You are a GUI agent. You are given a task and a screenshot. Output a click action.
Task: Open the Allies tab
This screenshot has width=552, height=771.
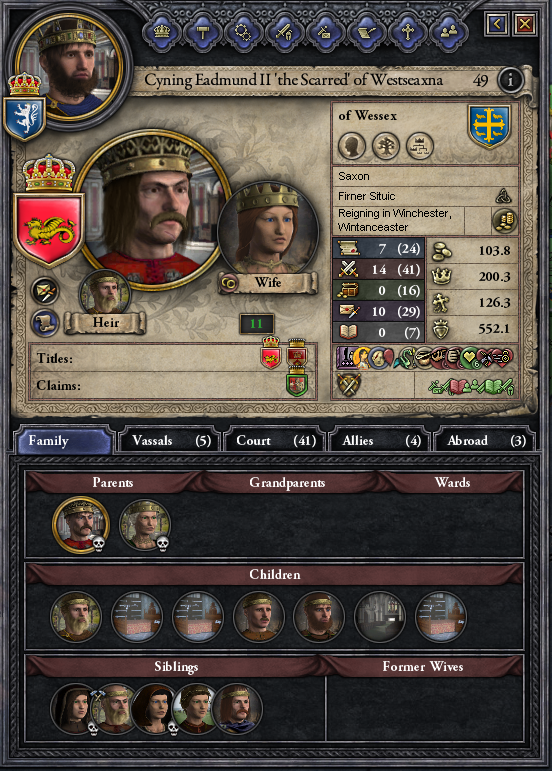pos(380,441)
